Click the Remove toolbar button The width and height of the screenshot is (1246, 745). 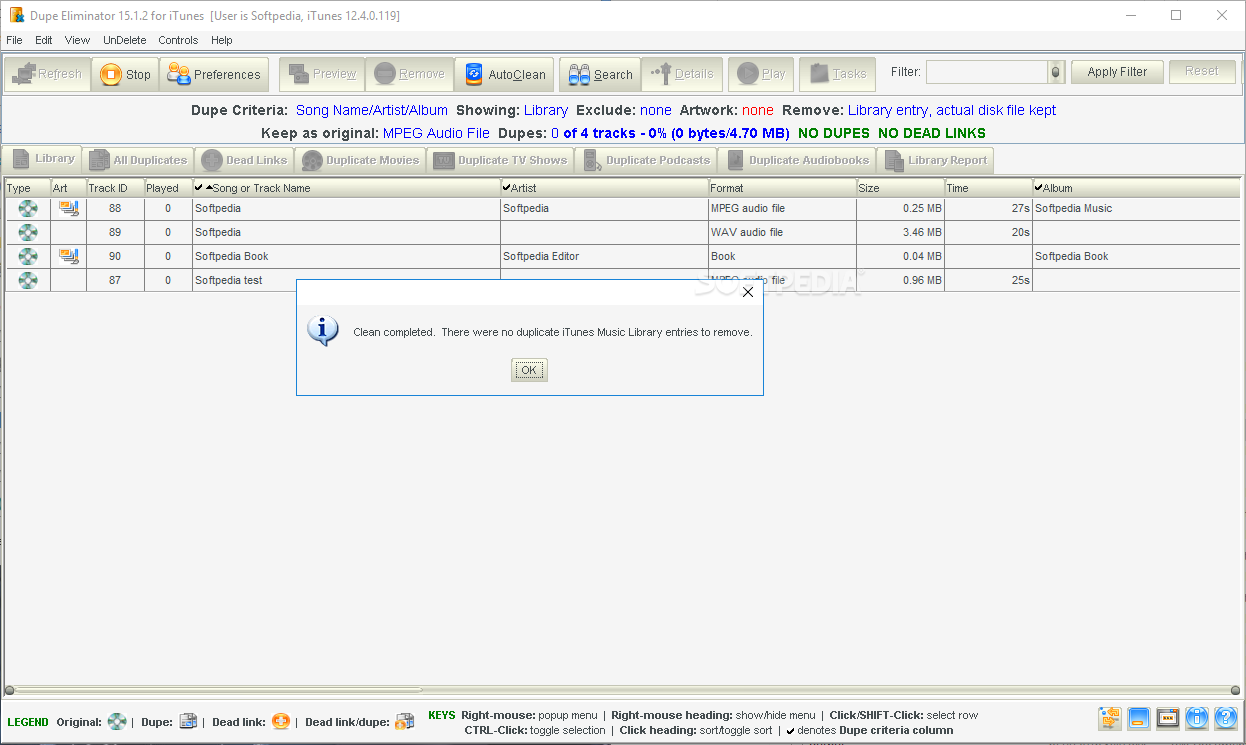[409, 74]
